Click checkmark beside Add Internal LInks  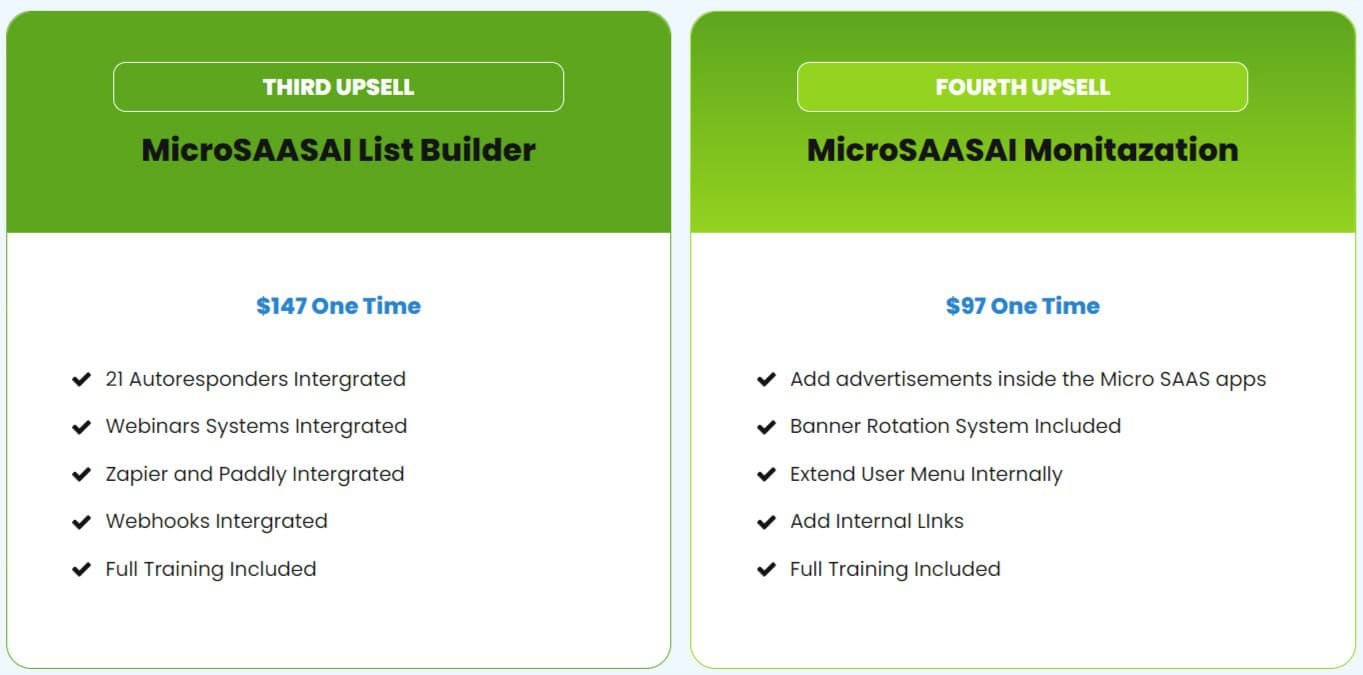tap(766, 522)
